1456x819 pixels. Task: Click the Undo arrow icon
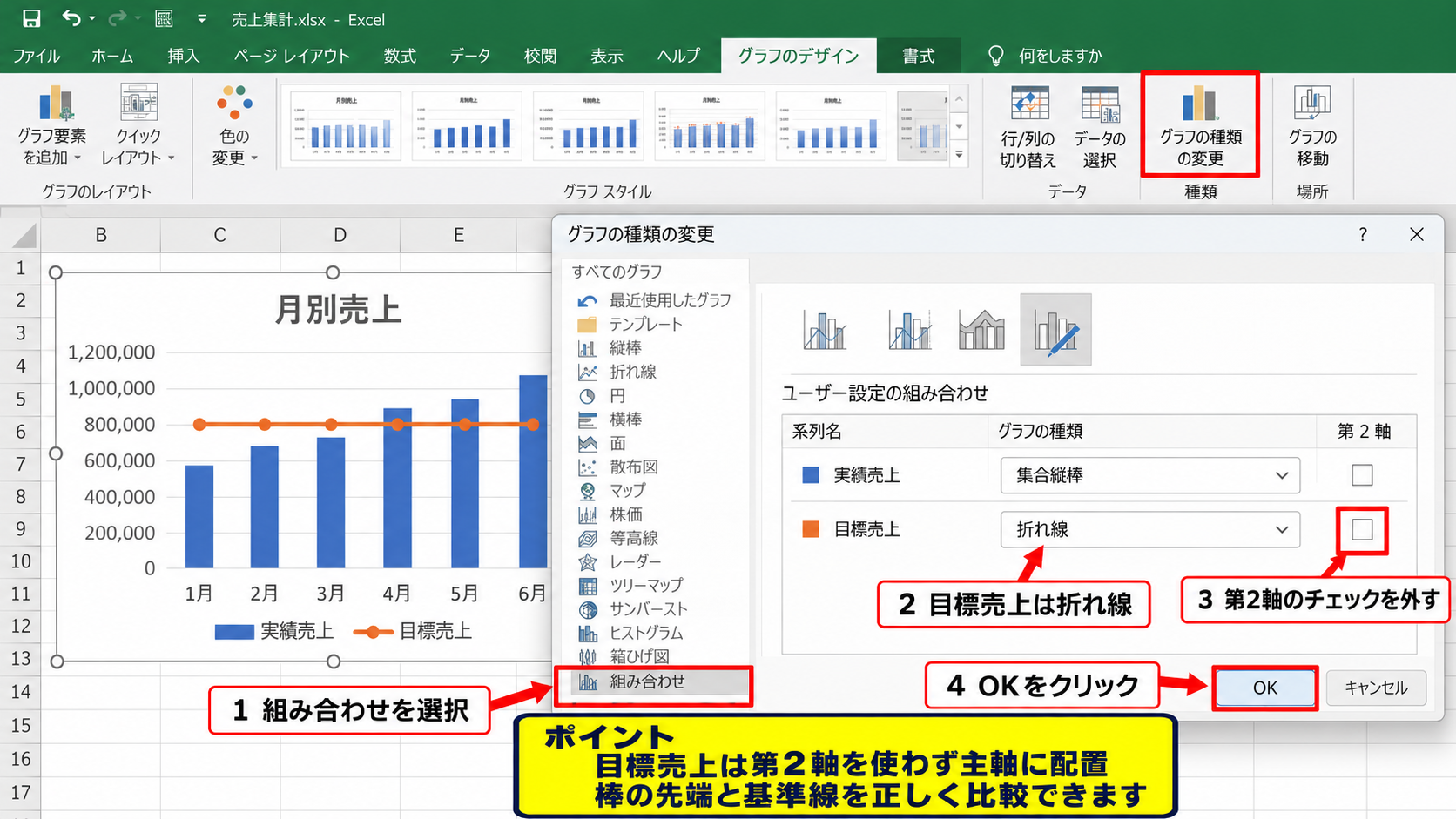pyautogui.click(x=71, y=18)
